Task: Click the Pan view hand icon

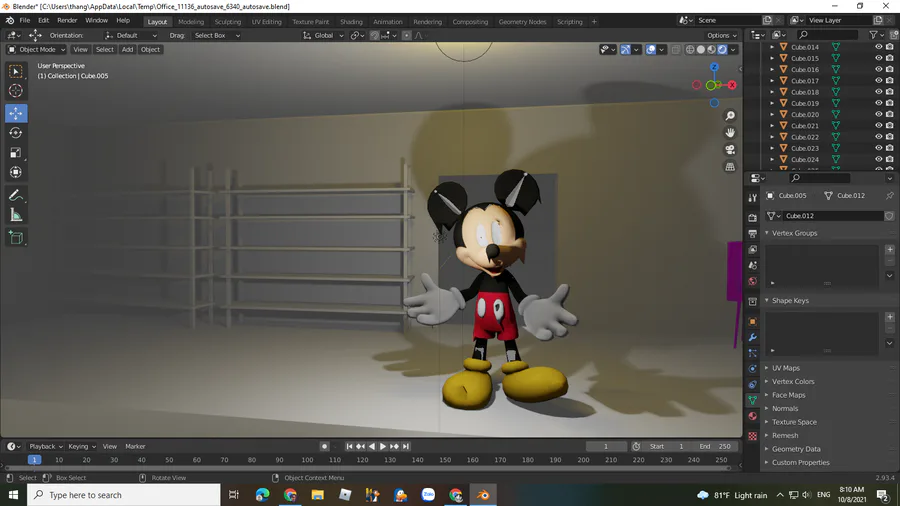Action: [730, 133]
